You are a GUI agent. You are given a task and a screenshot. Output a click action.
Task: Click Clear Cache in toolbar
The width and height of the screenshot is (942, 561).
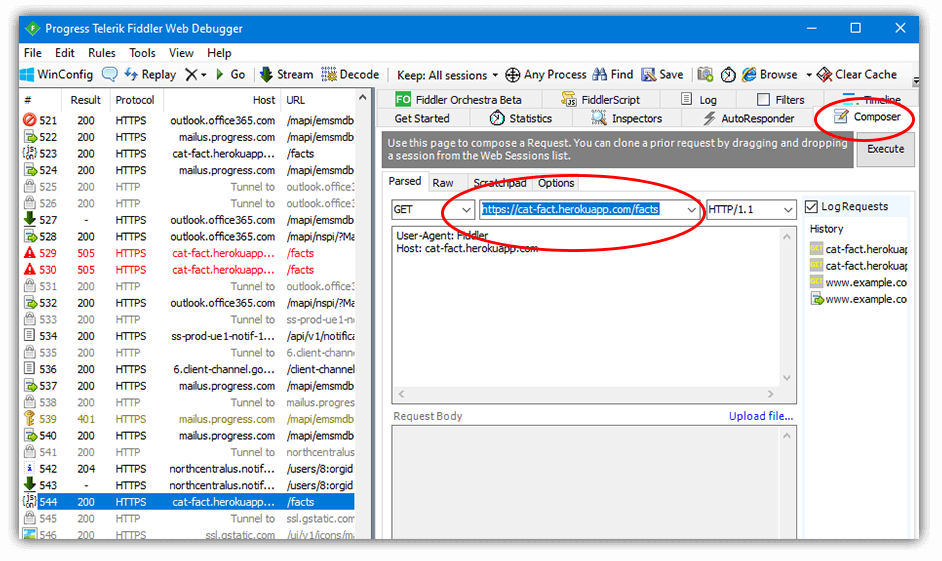coord(857,74)
